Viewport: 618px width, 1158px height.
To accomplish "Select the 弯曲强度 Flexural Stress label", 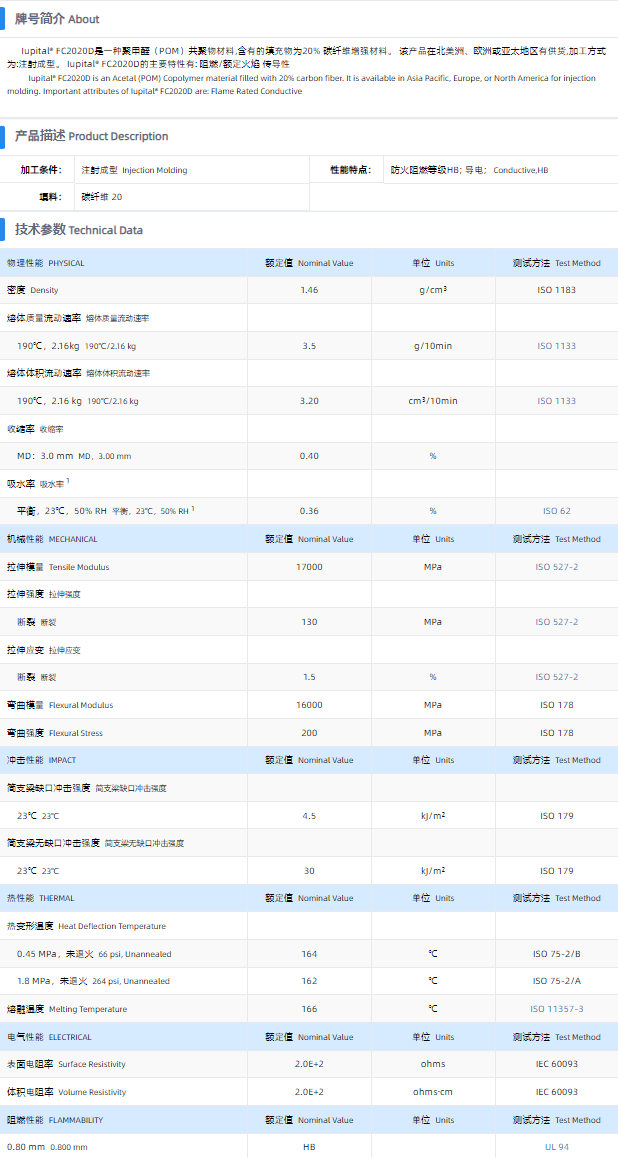I will (x=55, y=733).
